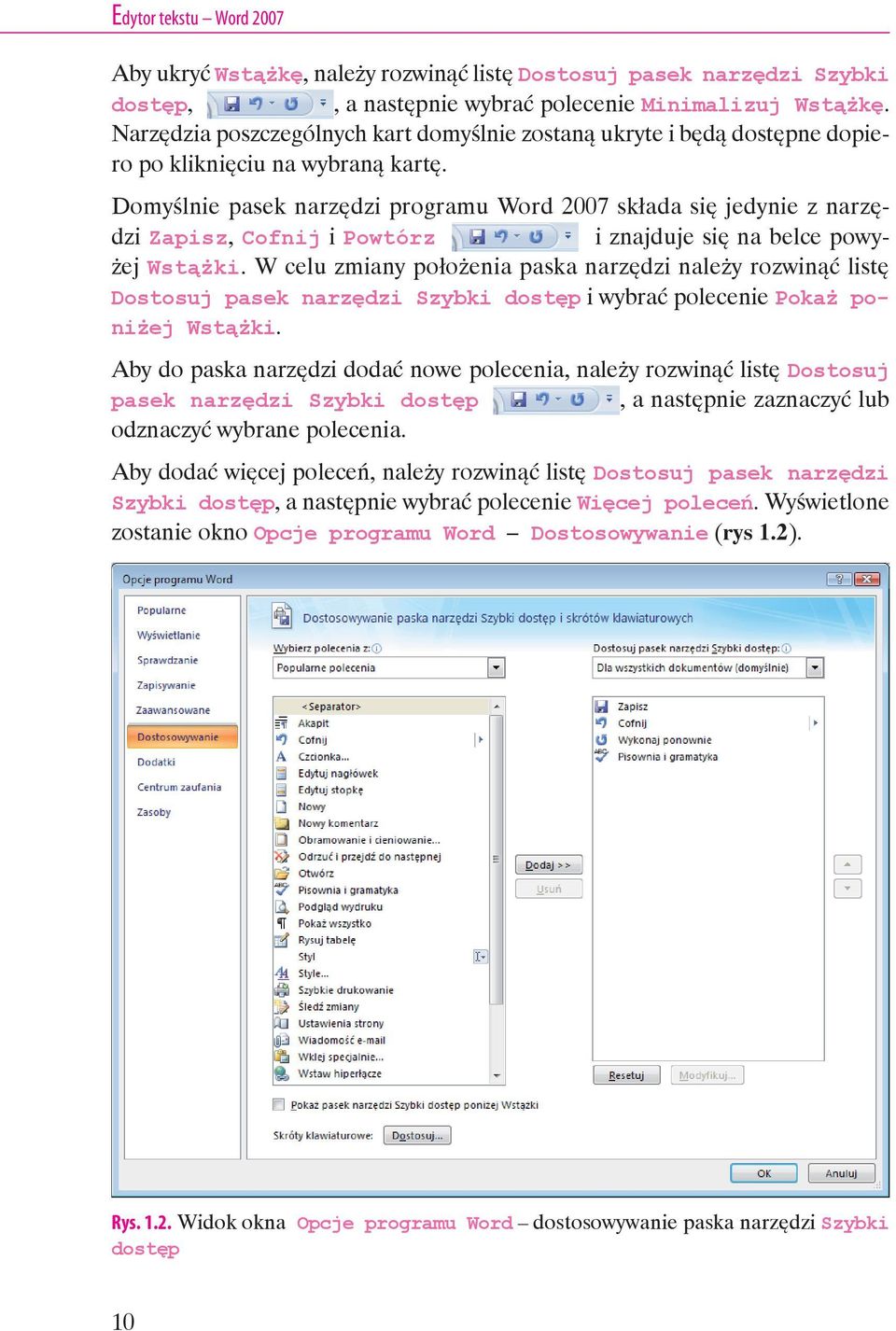
Task: Click the Styl combo box indicator in the list
Action: coord(480,957)
